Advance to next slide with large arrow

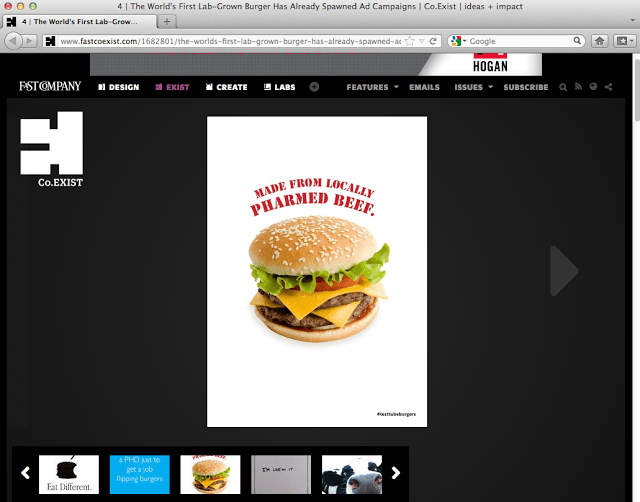click(564, 270)
